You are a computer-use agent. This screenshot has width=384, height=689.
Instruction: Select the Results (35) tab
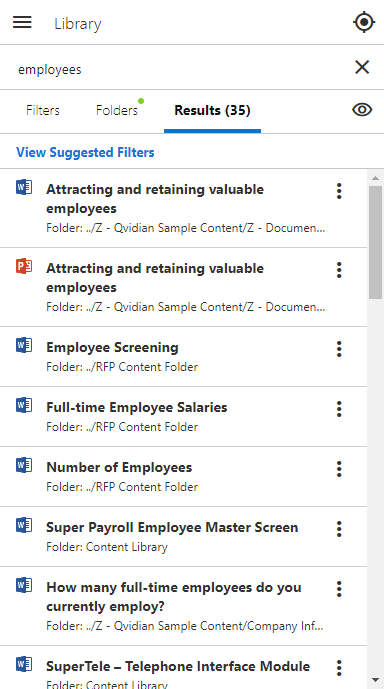(x=212, y=110)
